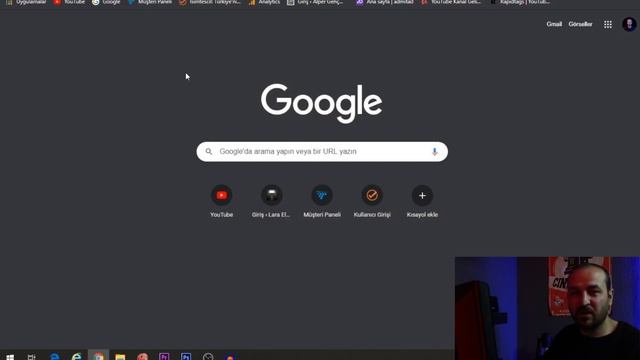The height and width of the screenshot is (360, 640).
Task: Open the Windows Start menu
Action: coord(10,357)
